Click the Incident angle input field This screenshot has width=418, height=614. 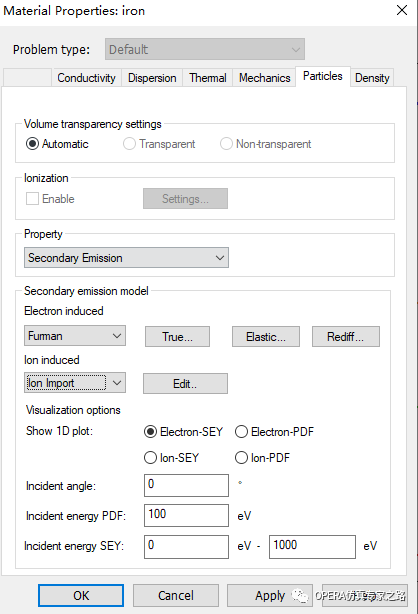(186, 486)
